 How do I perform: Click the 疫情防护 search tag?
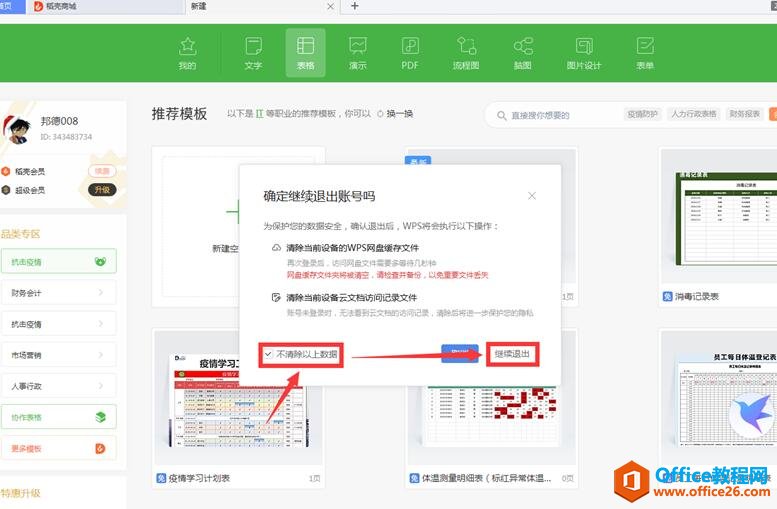coord(642,114)
